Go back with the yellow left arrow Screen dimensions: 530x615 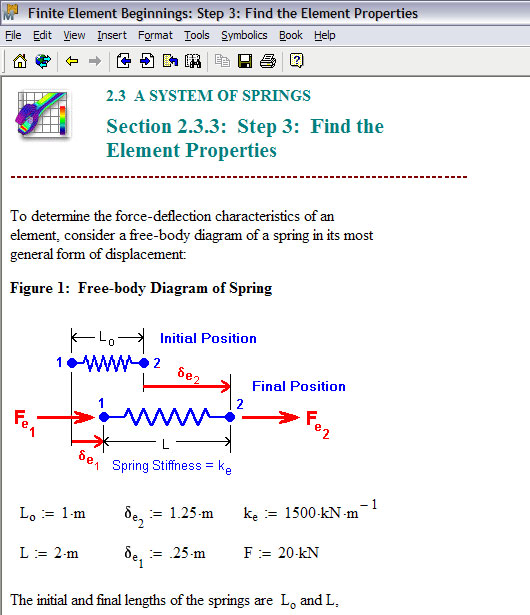click(72, 61)
